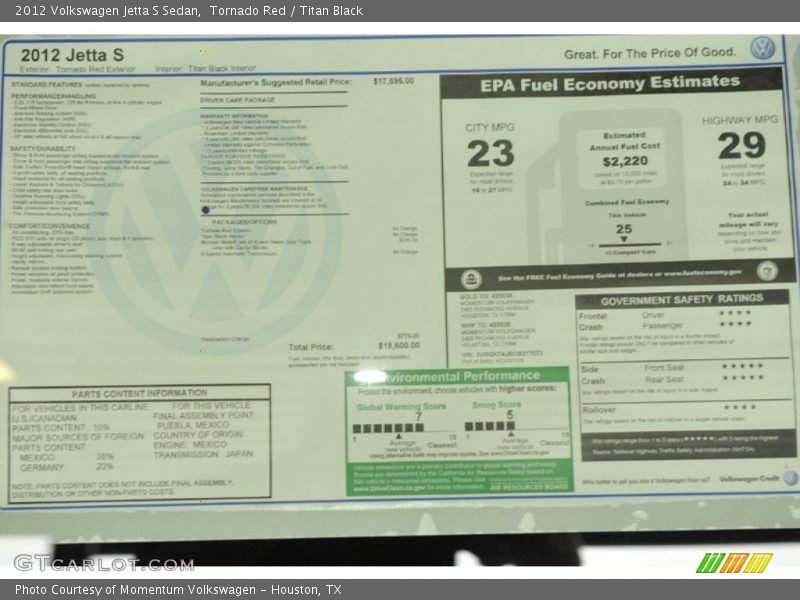Click the 'GOVERNMENT SAFETY RATINGS' header

[x=682, y=299]
